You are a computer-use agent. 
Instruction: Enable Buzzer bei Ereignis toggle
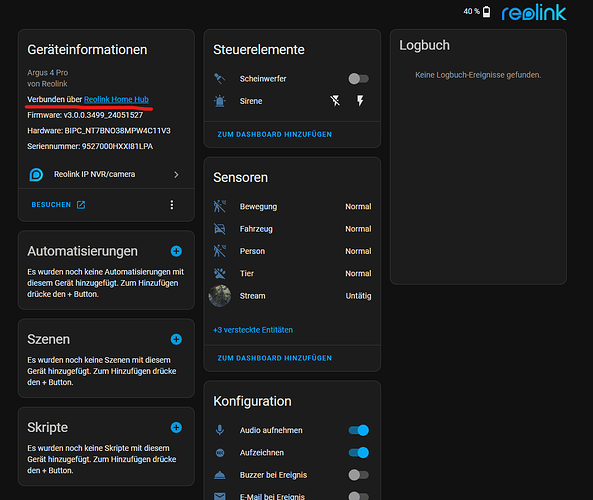click(x=359, y=475)
